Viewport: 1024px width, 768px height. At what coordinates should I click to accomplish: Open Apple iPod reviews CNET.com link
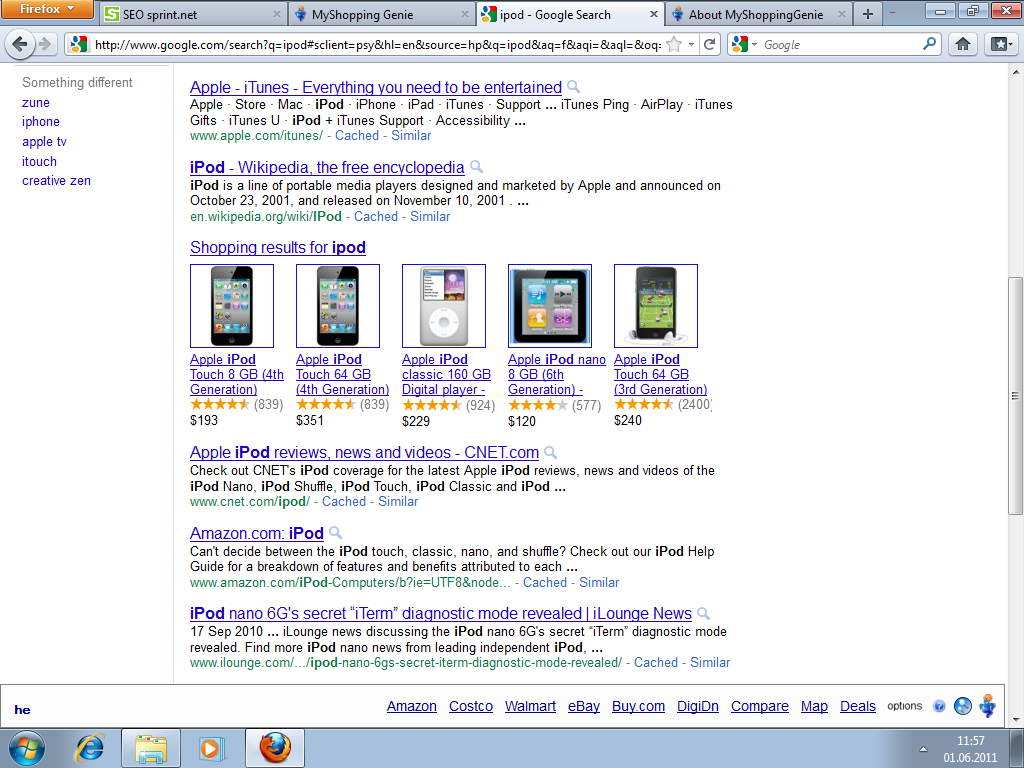tap(364, 453)
